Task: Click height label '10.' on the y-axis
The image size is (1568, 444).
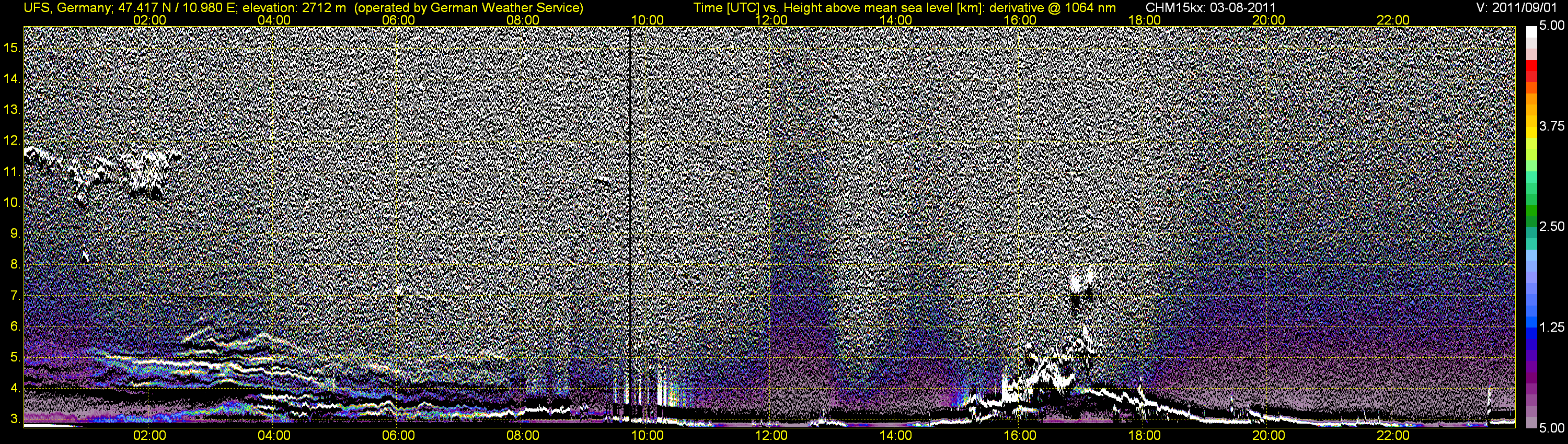Action: (13, 203)
